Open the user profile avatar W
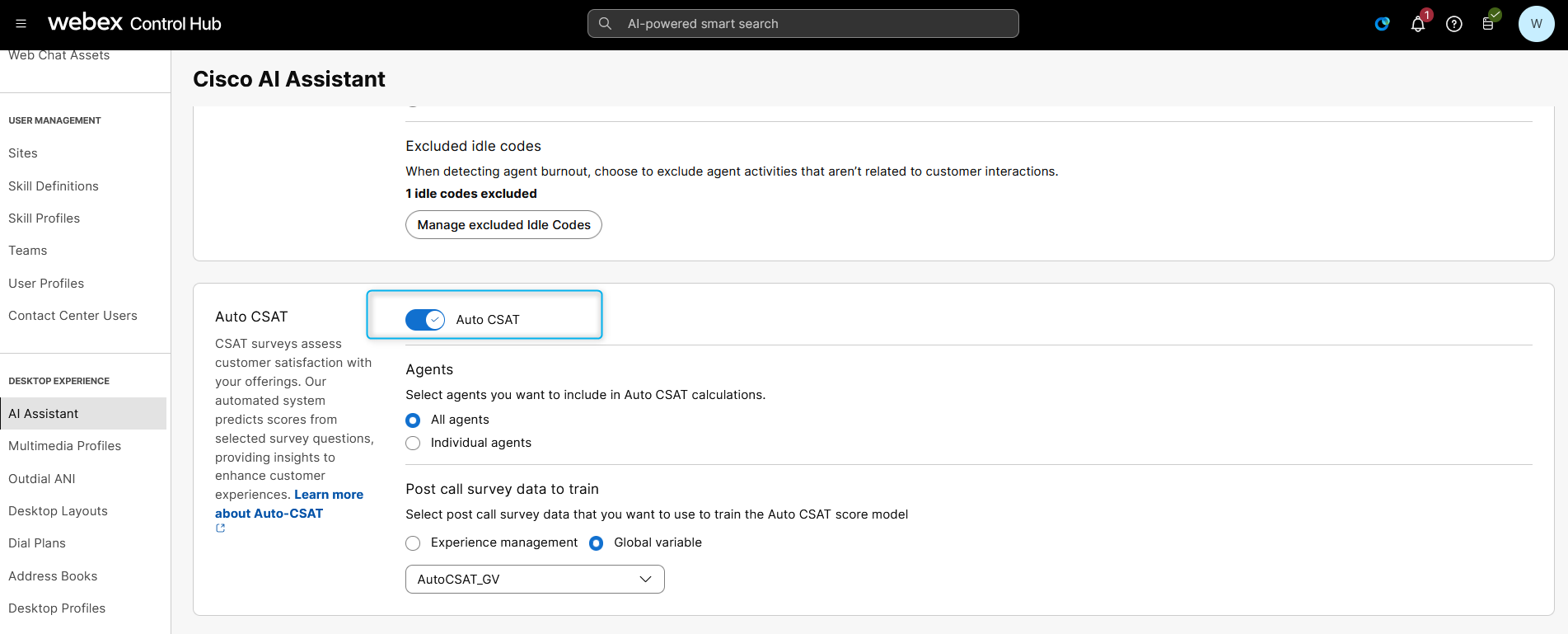 pyautogui.click(x=1536, y=24)
